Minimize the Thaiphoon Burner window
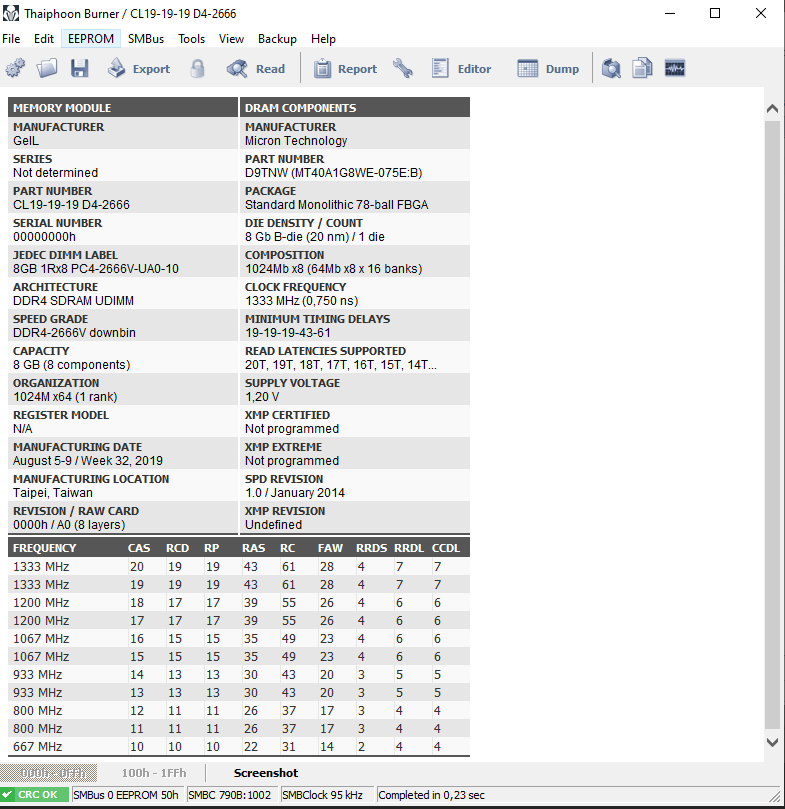 pyautogui.click(x=670, y=13)
